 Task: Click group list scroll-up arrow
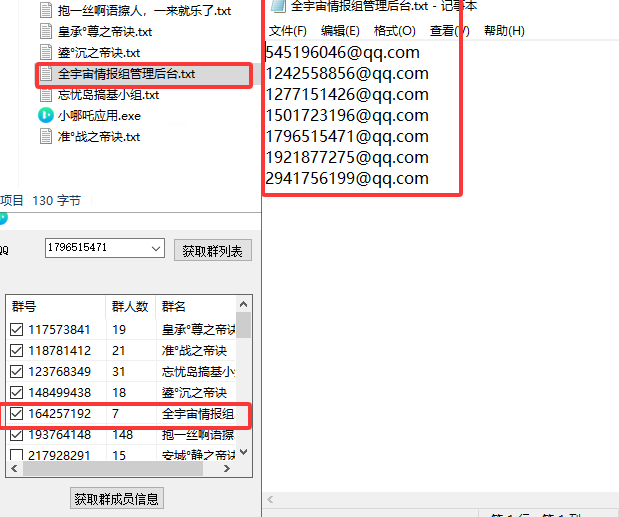click(244, 304)
